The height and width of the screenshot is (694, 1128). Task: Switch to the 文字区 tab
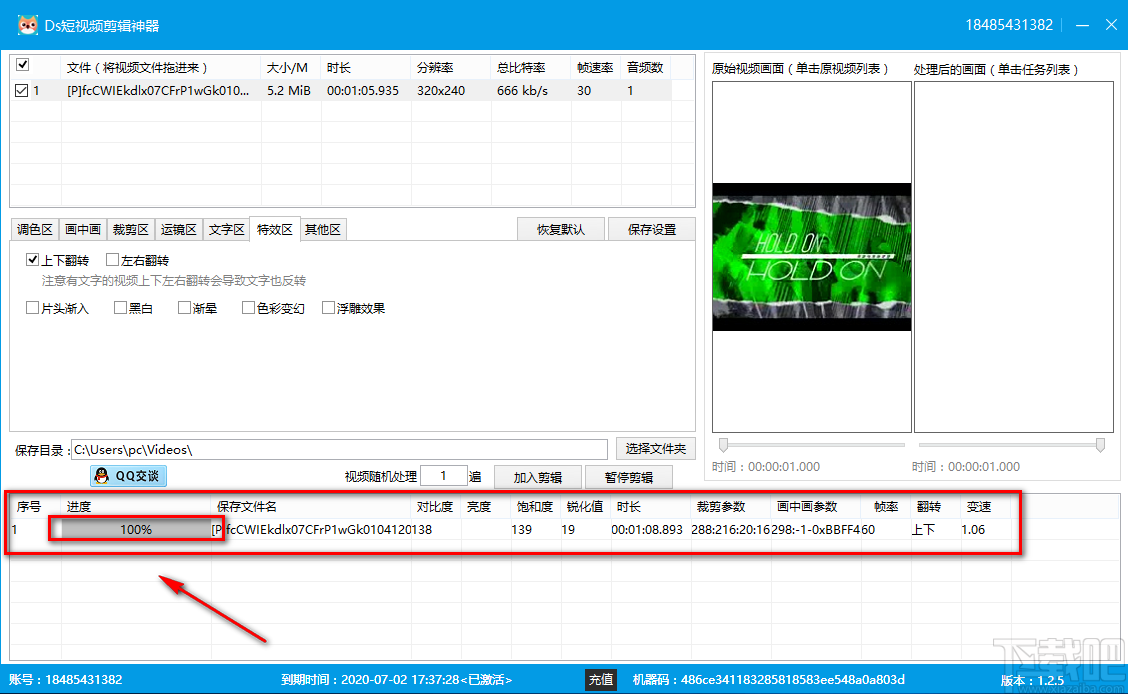227,229
